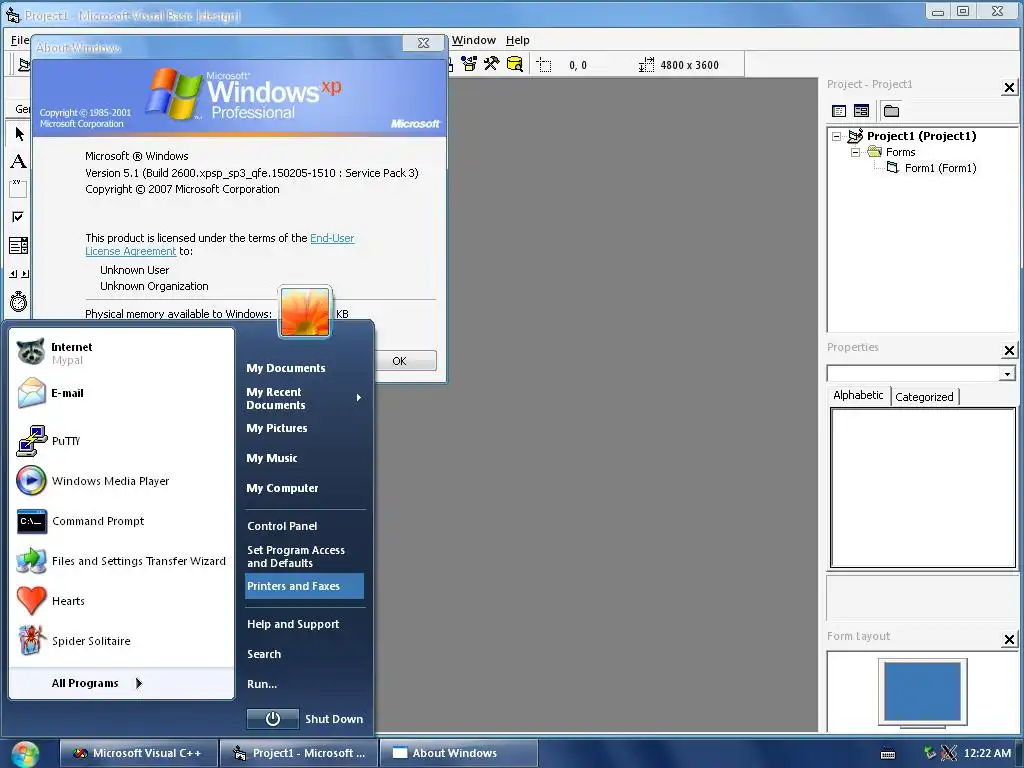Open Files and Settings Transfer Wizard
Viewport: 1024px width, 768px height.
click(122, 561)
